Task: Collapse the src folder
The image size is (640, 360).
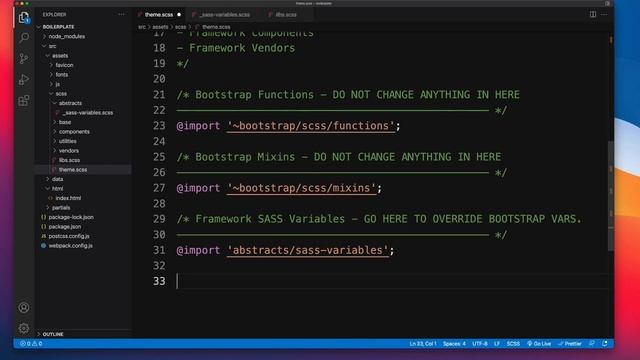Action: (x=52, y=46)
